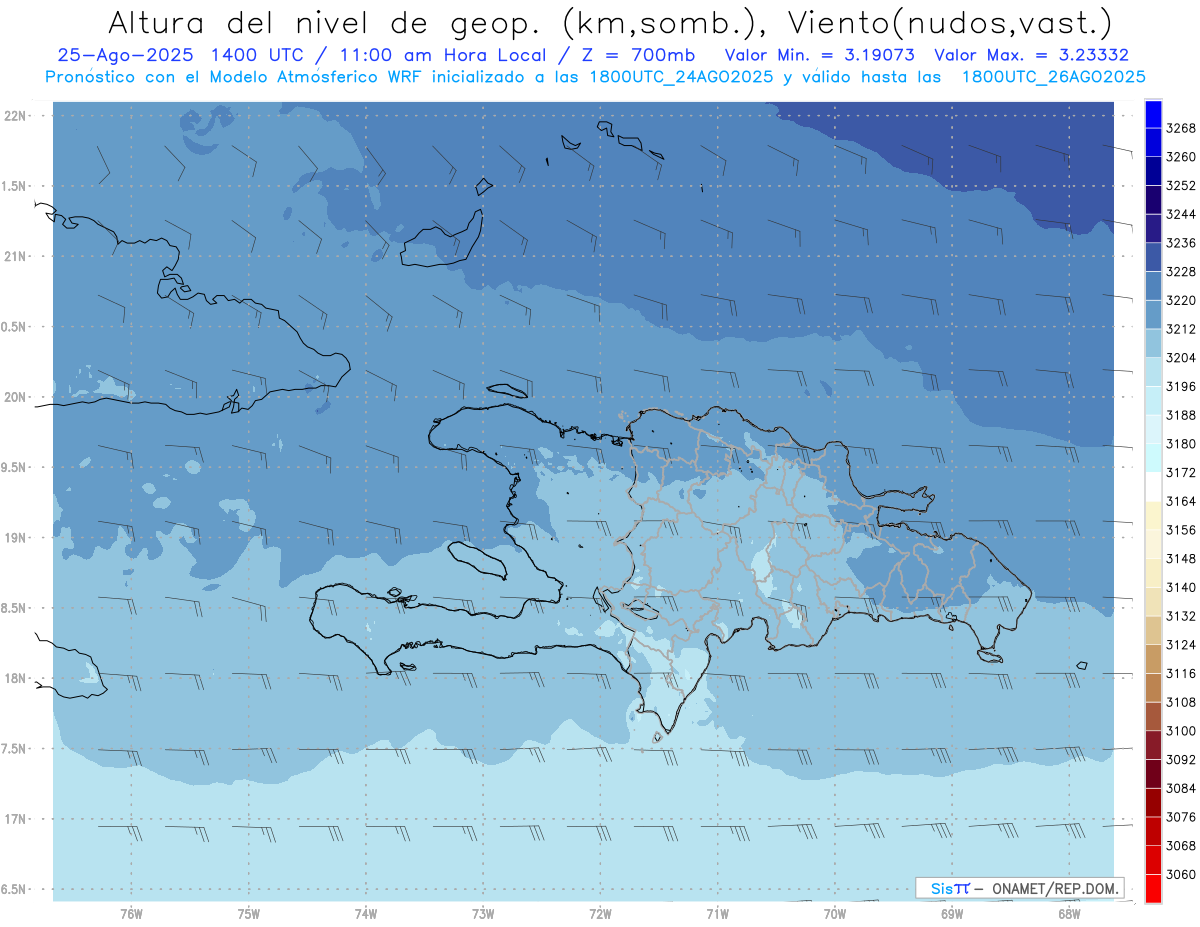Click the colorbar value '3212'
This screenshot has width=1200, height=927.
(1181, 329)
